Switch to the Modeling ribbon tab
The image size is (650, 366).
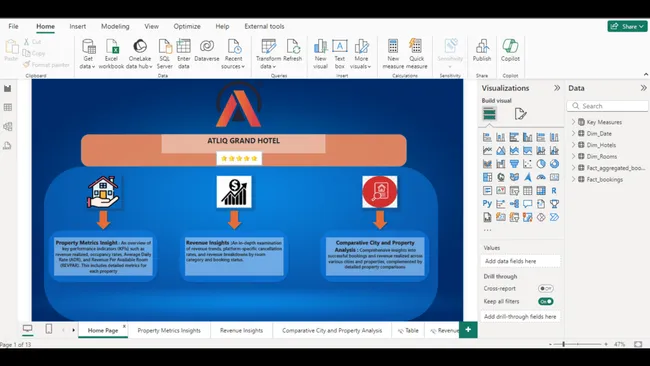click(x=115, y=26)
